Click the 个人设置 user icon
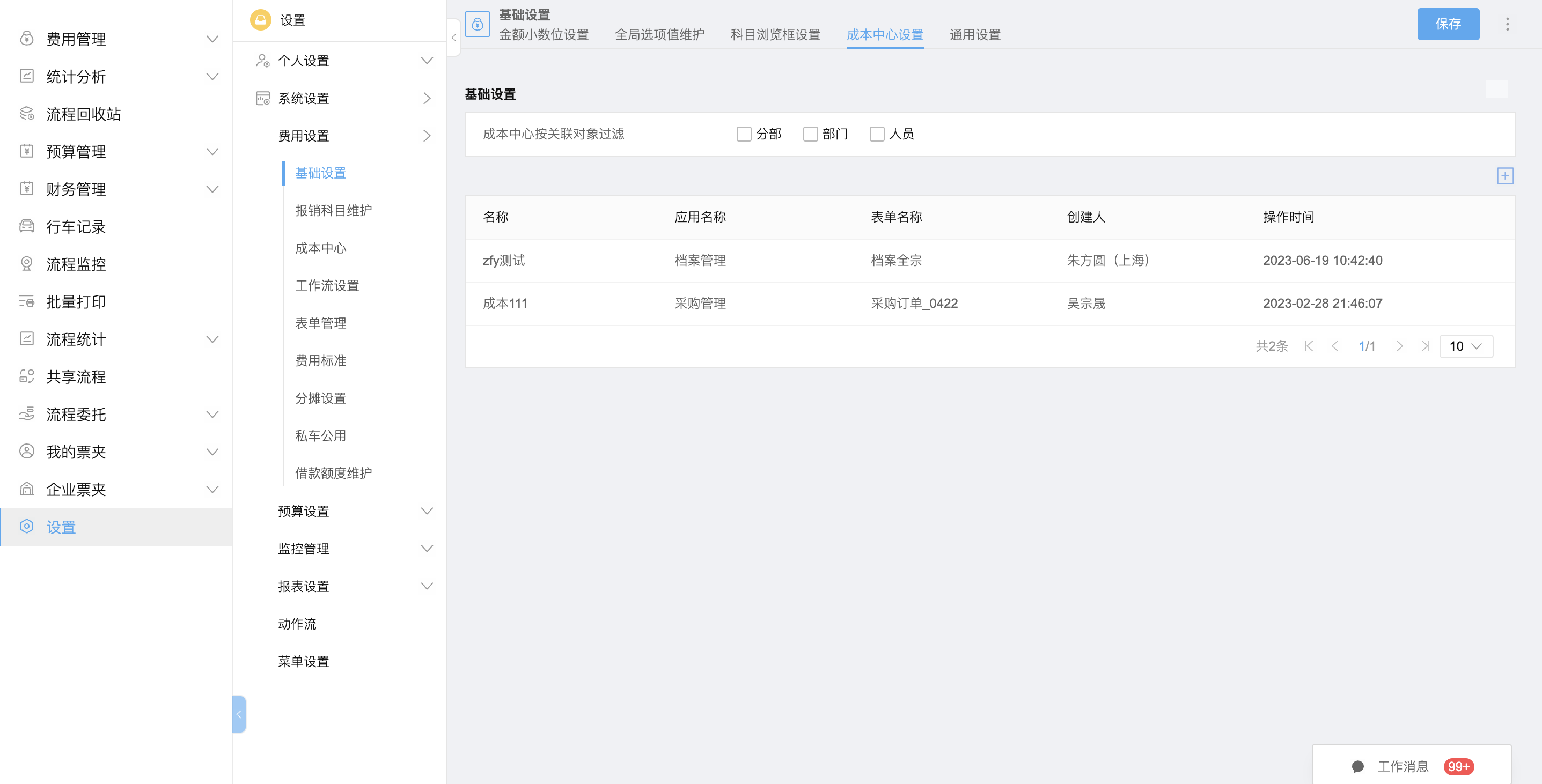 (x=262, y=61)
